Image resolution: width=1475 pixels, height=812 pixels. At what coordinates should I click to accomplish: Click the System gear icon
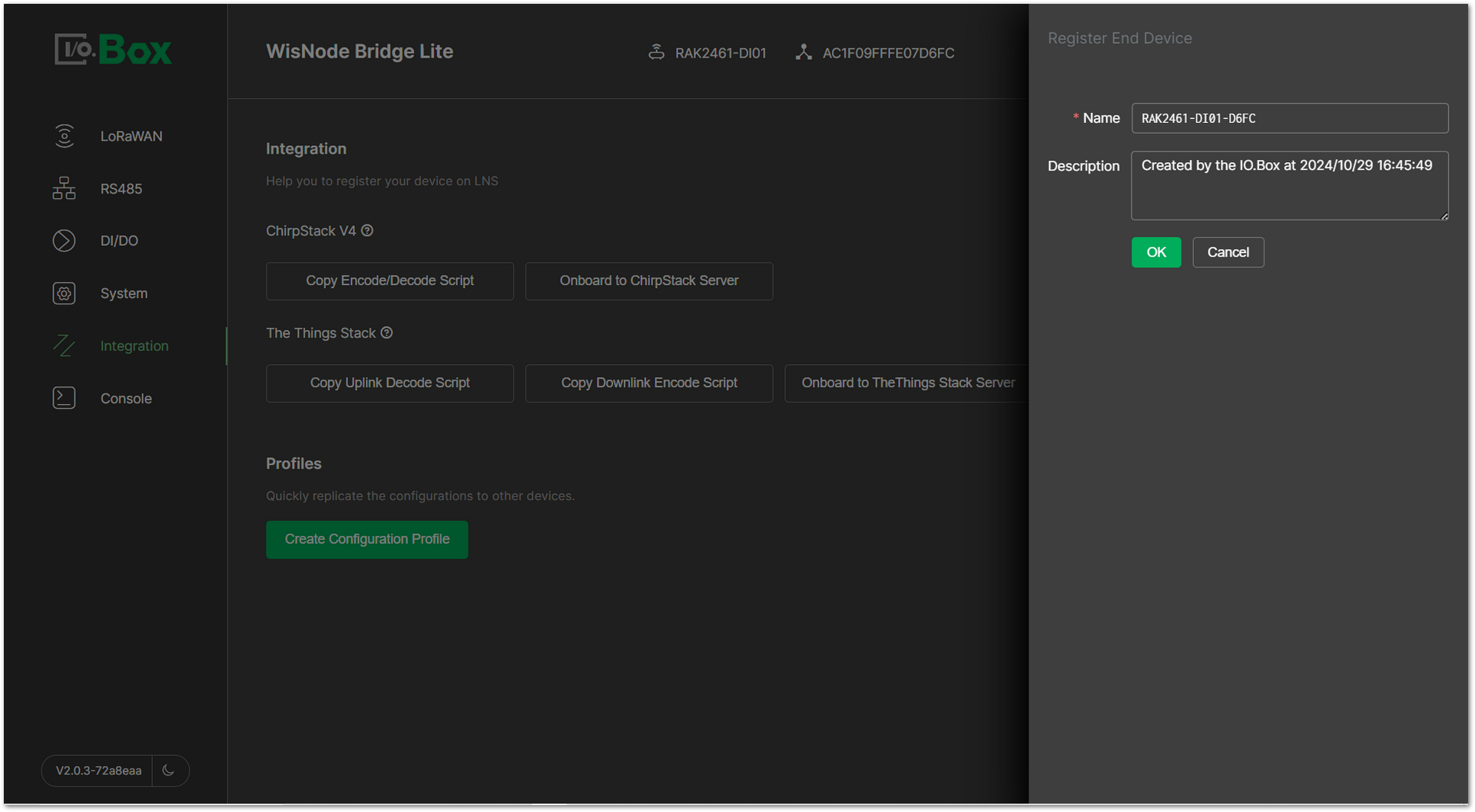tap(64, 293)
